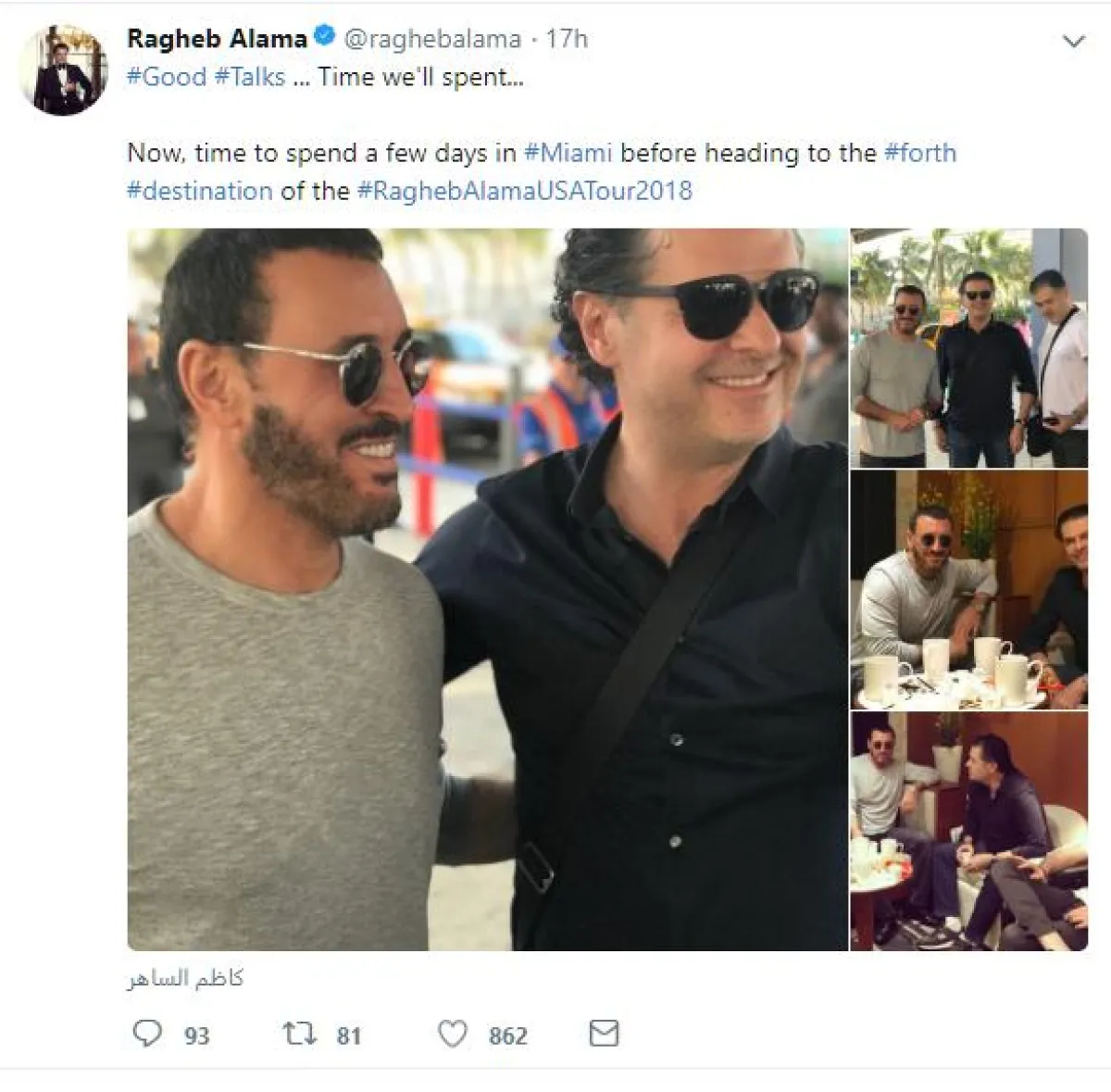
Task: View the bottom-right seated conversation photo
Action: pos(968,831)
